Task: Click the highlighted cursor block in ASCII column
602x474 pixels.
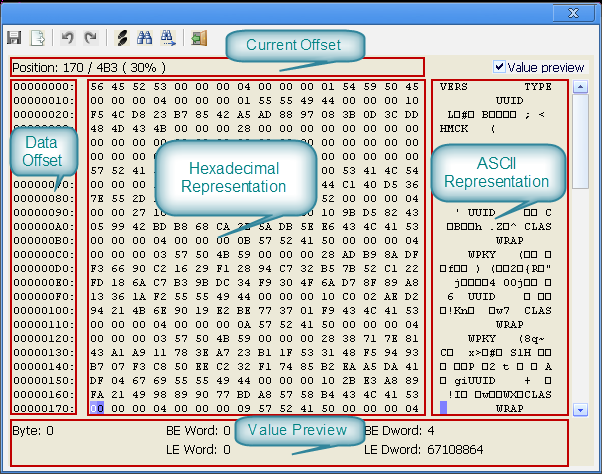Action: click(x=443, y=408)
